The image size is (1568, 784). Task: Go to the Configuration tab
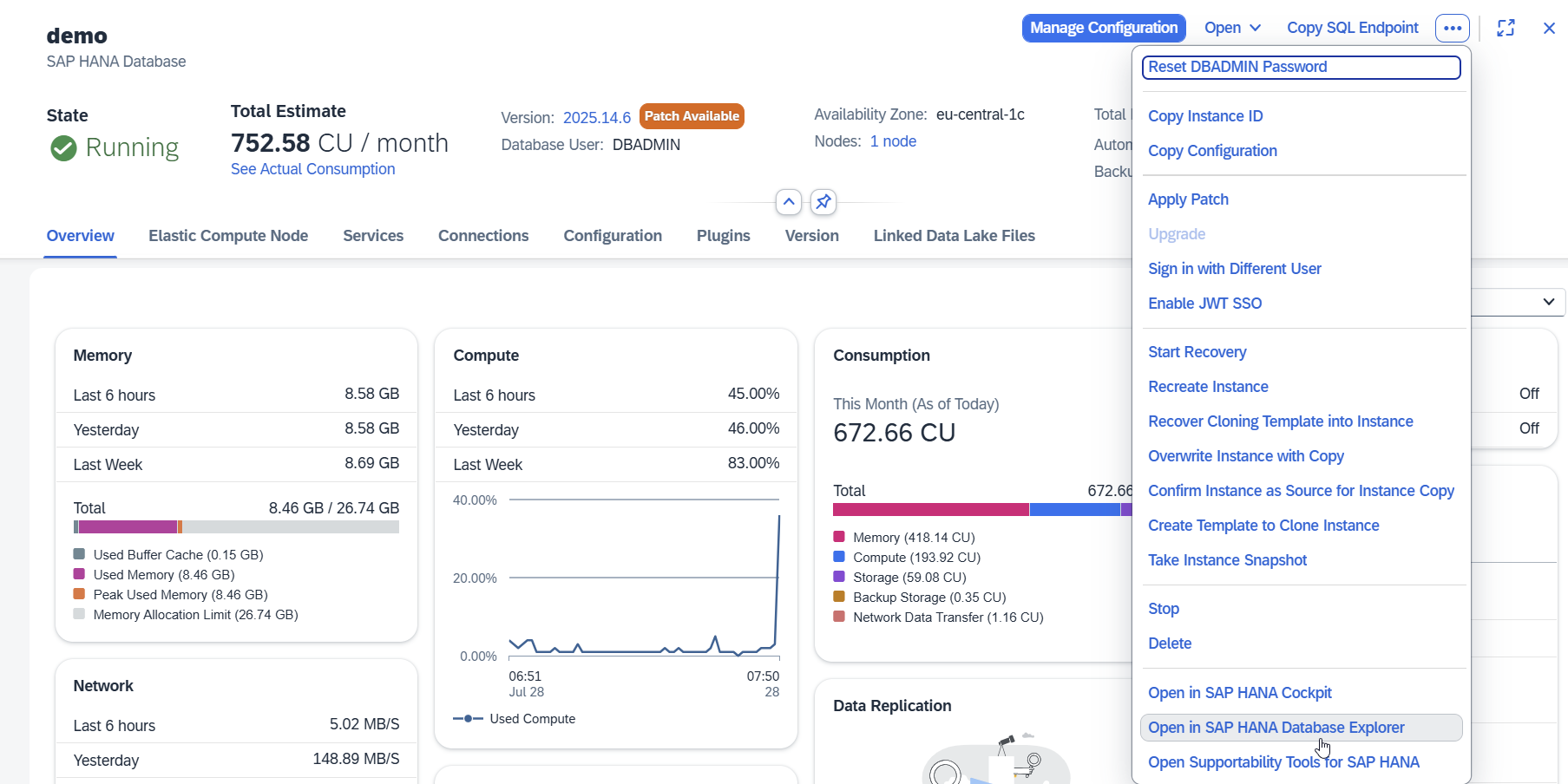point(613,236)
